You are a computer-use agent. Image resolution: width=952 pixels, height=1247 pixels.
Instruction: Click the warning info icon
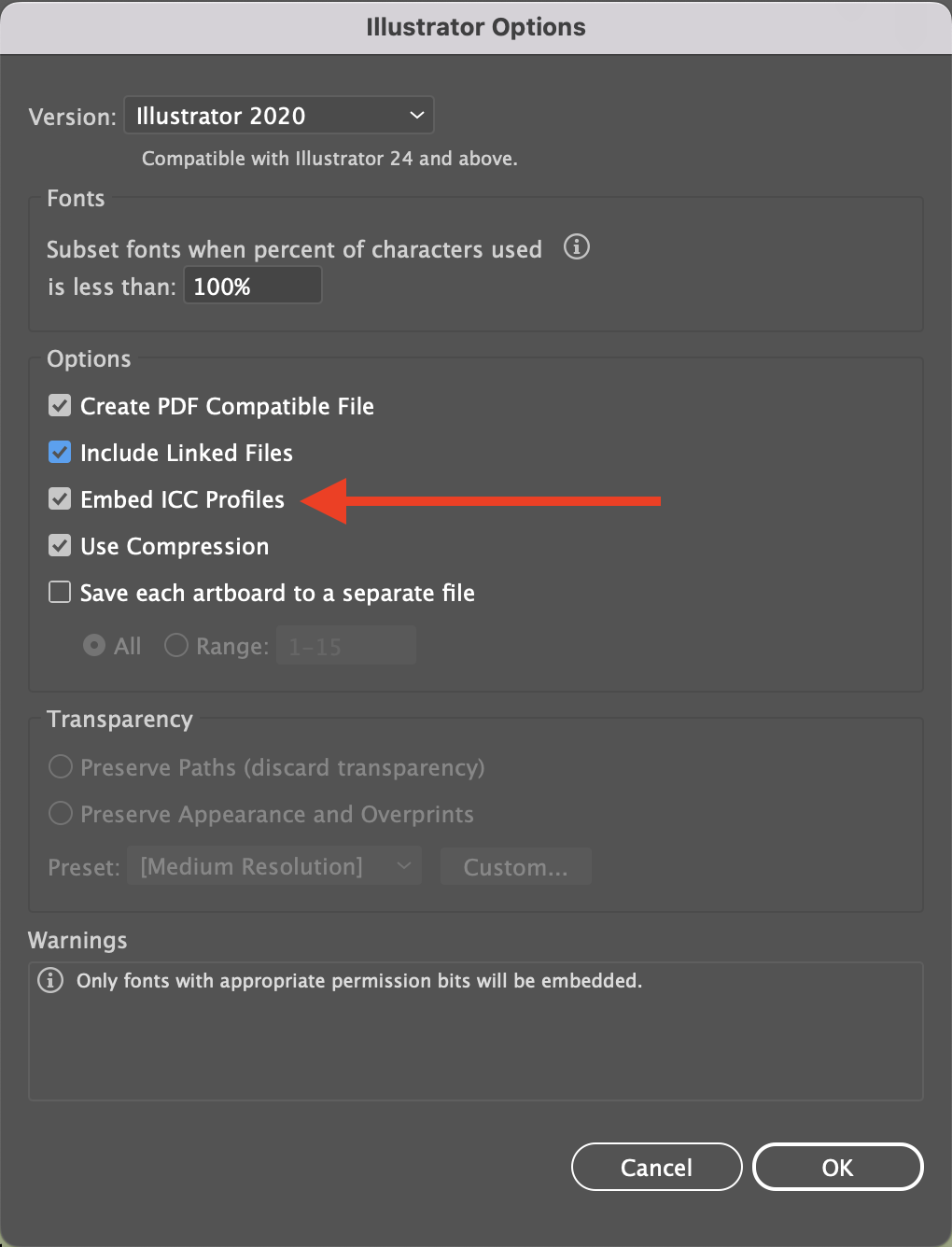tap(49, 981)
